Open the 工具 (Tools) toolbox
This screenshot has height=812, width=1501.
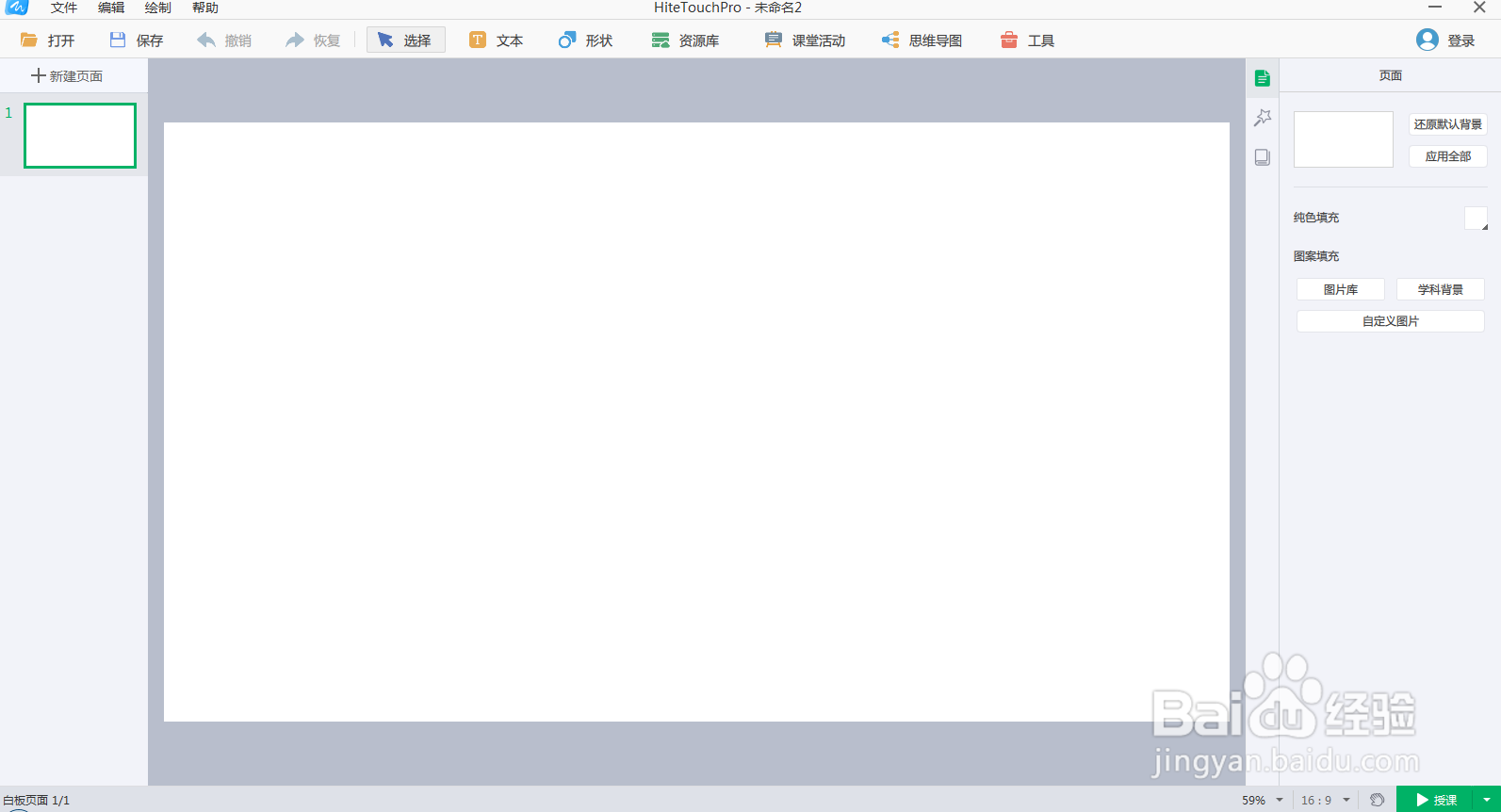pos(1027,40)
